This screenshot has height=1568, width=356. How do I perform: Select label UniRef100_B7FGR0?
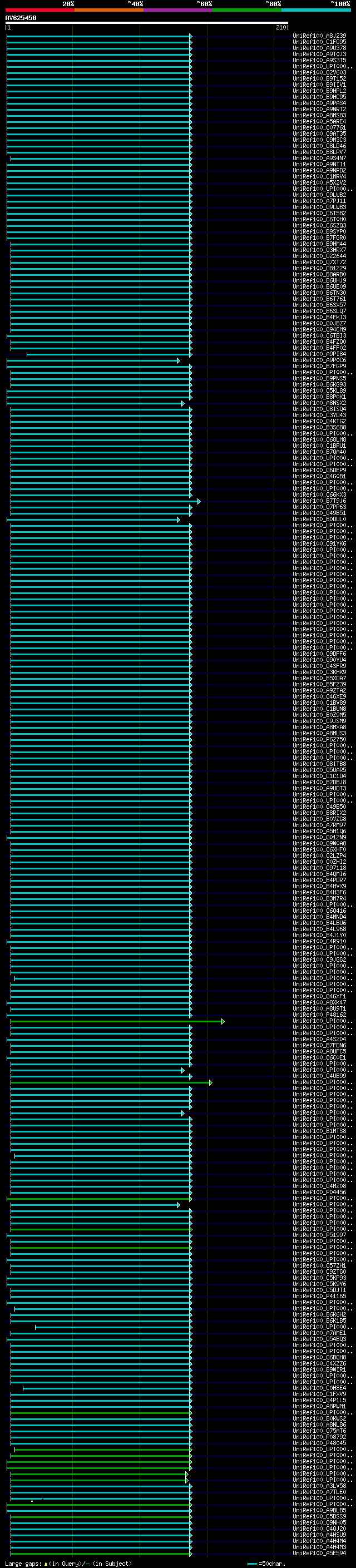[319, 238]
